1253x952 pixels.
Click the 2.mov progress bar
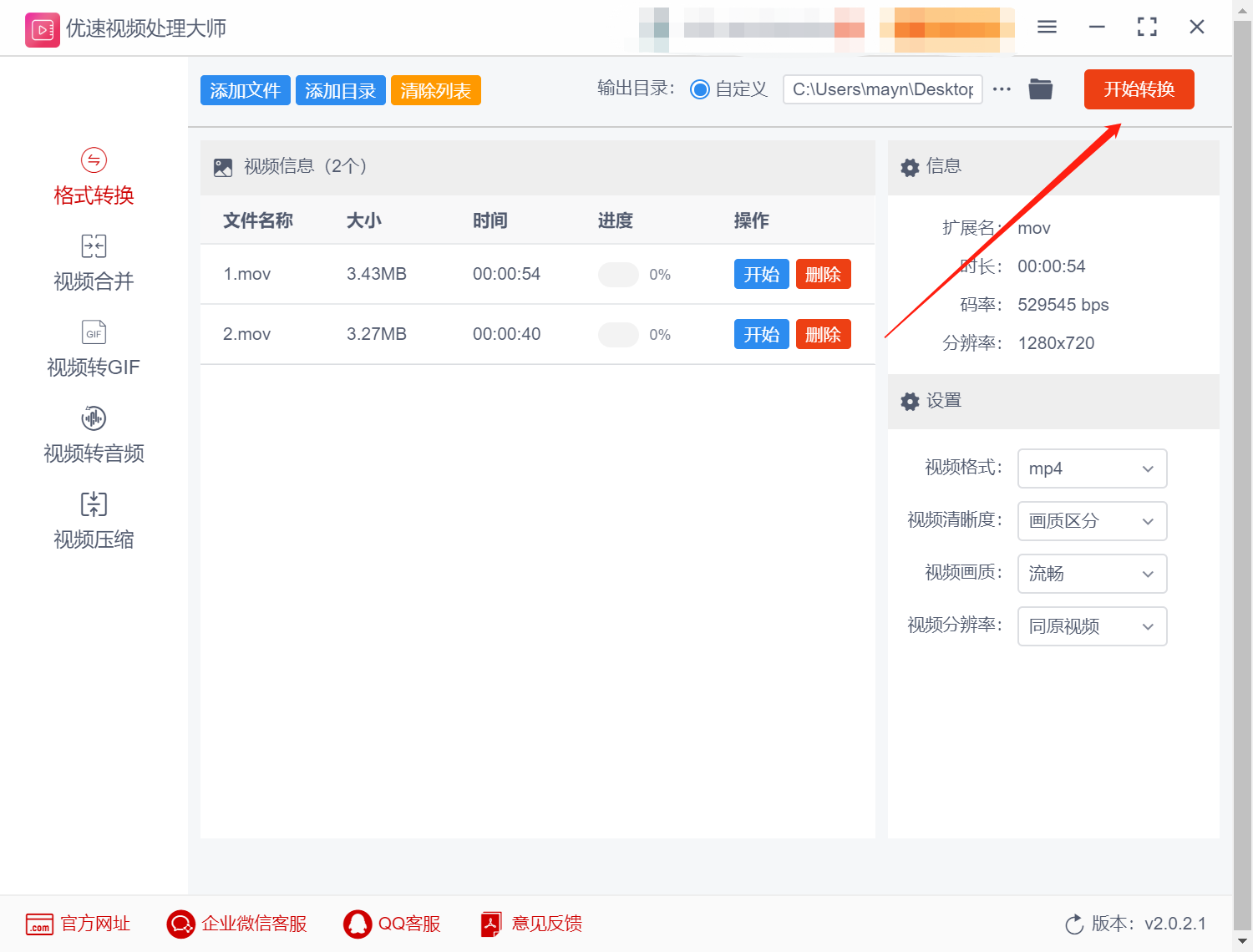618,335
